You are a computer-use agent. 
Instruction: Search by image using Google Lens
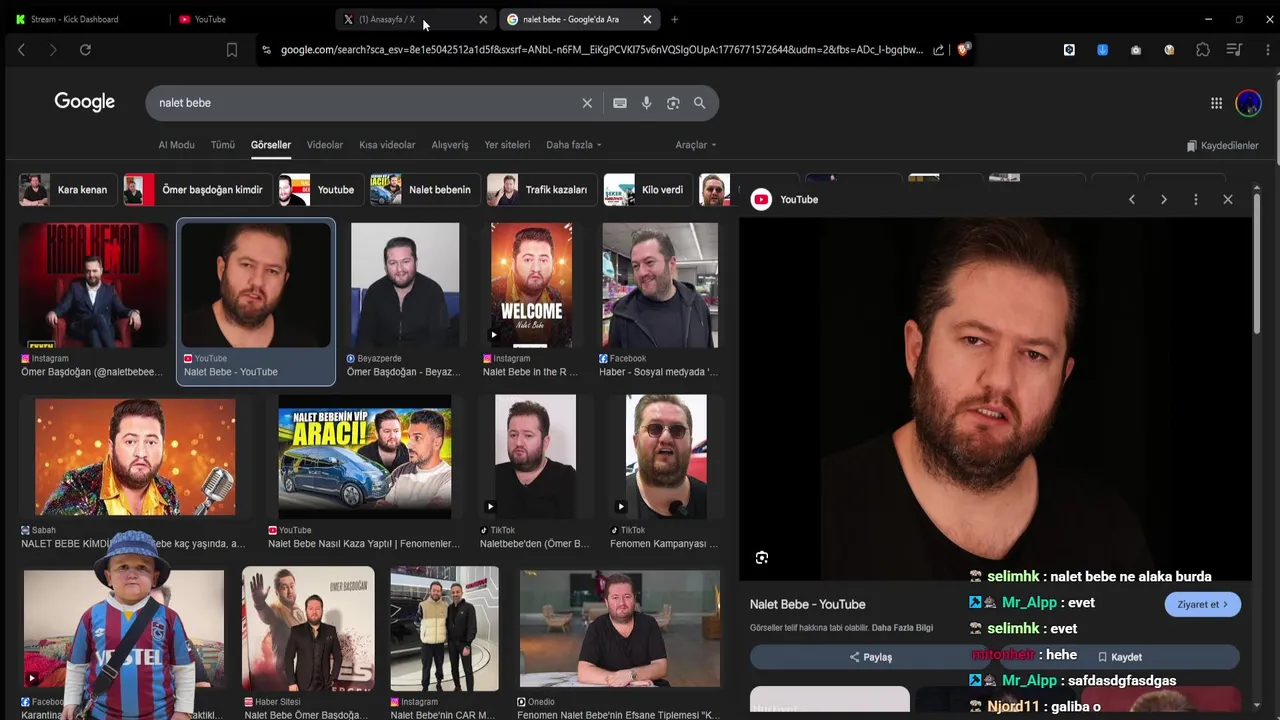click(673, 103)
